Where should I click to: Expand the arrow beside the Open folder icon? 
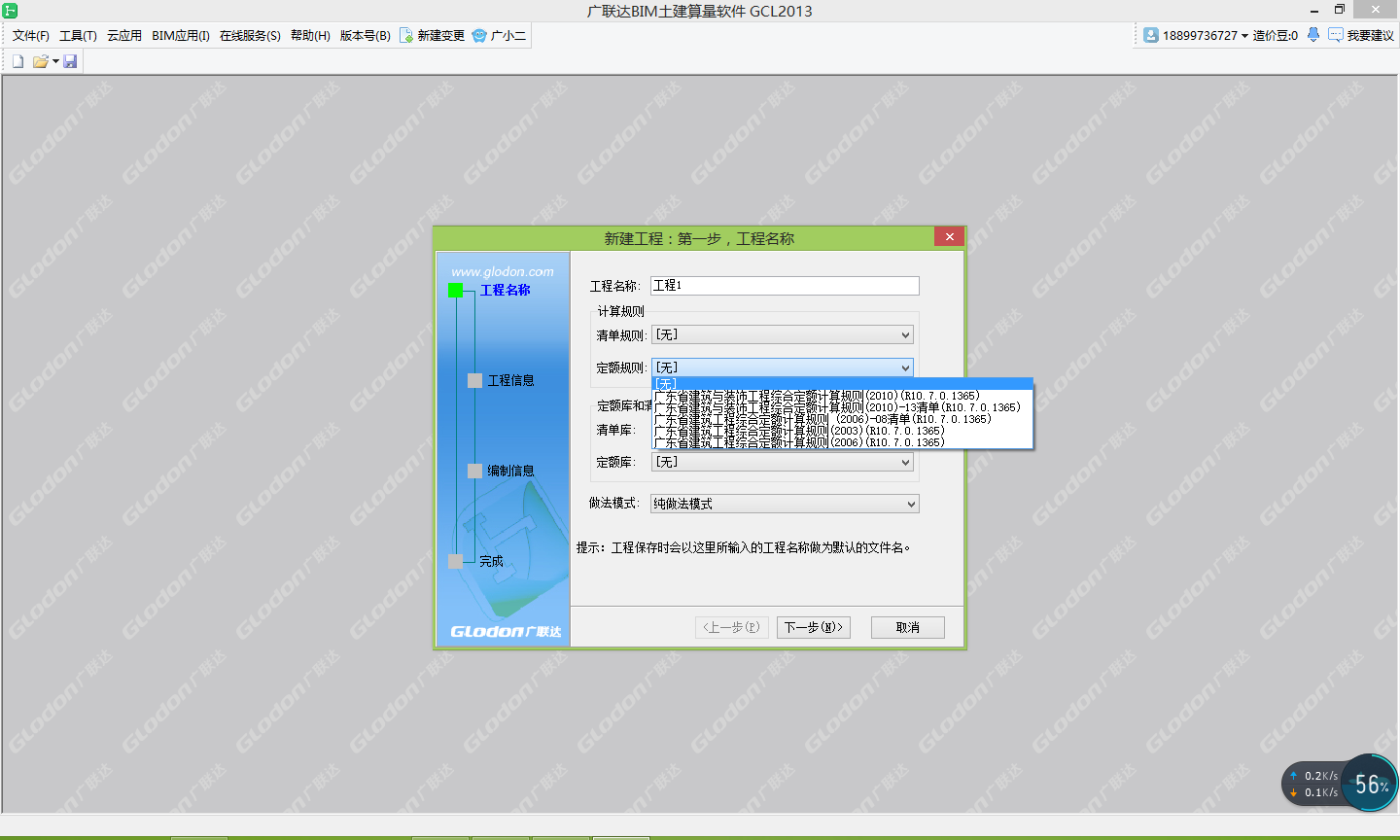pos(55,61)
